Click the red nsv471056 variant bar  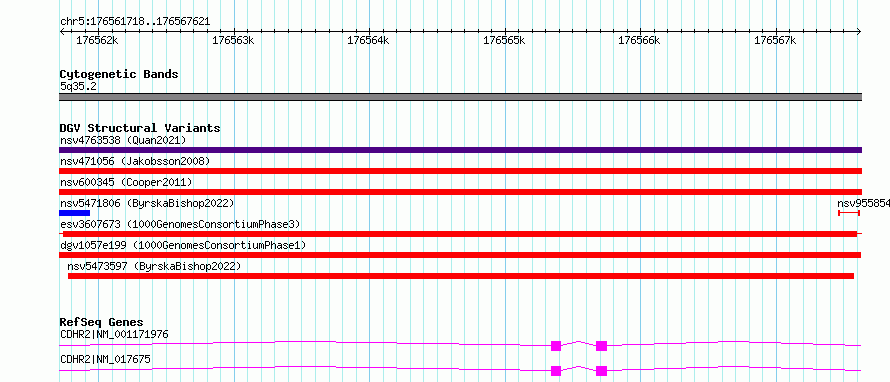tap(460, 171)
